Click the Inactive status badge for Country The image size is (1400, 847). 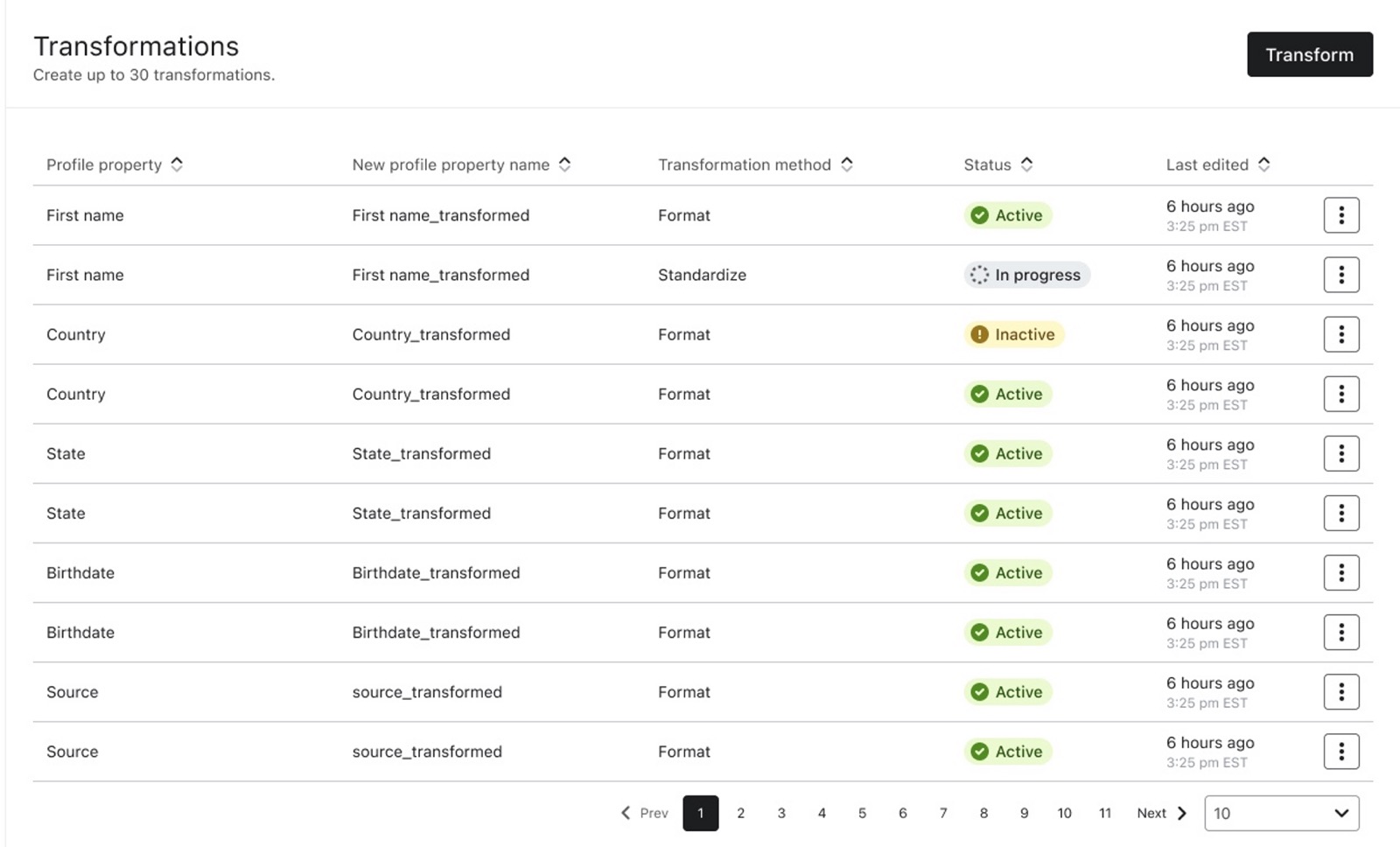pyautogui.click(x=1013, y=334)
